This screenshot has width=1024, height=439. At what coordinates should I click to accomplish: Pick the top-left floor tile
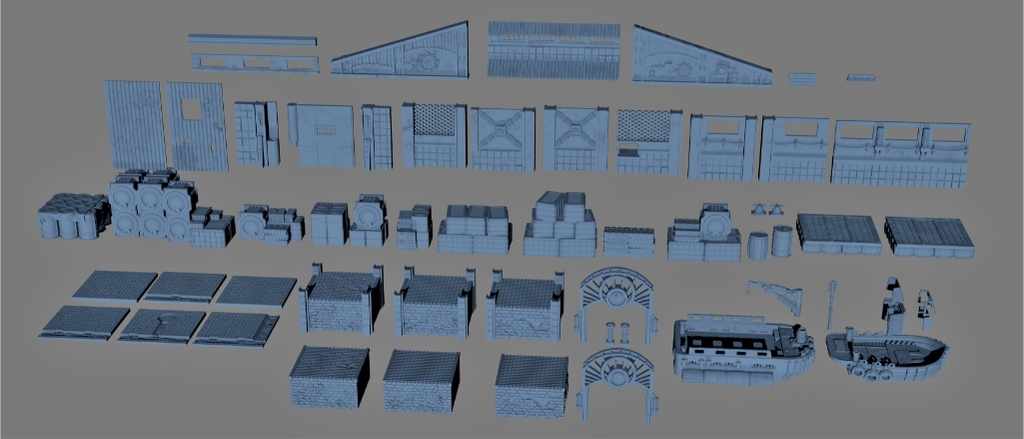click(x=114, y=285)
